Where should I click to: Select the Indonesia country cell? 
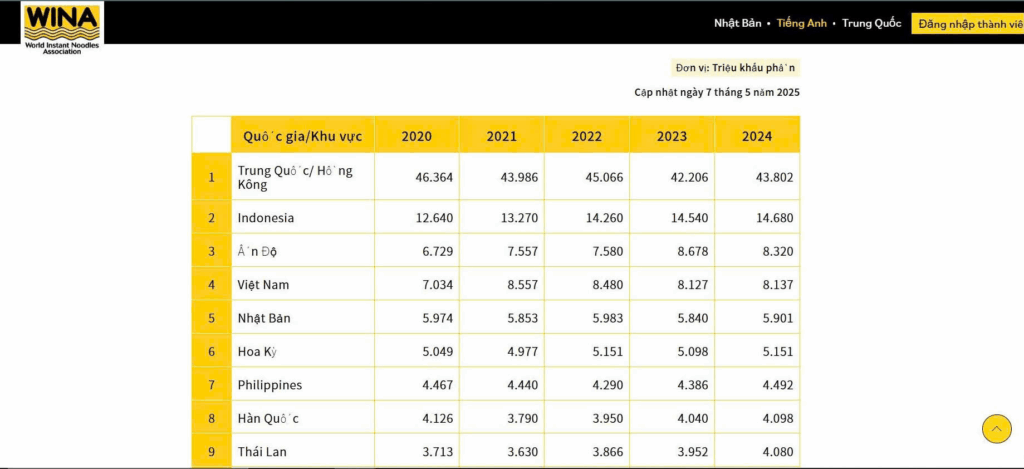pos(266,218)
